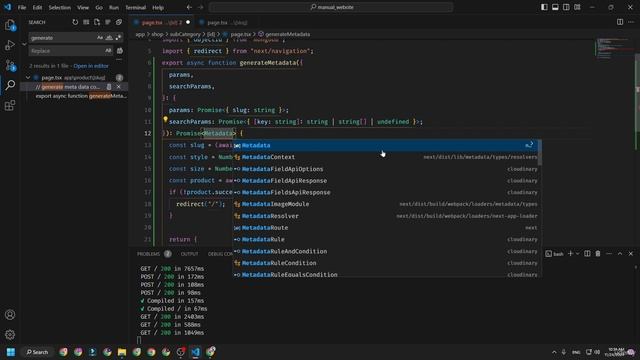Toggle the primary side bar layout icon
640x360 pixels.
click(x=544, y=7)
